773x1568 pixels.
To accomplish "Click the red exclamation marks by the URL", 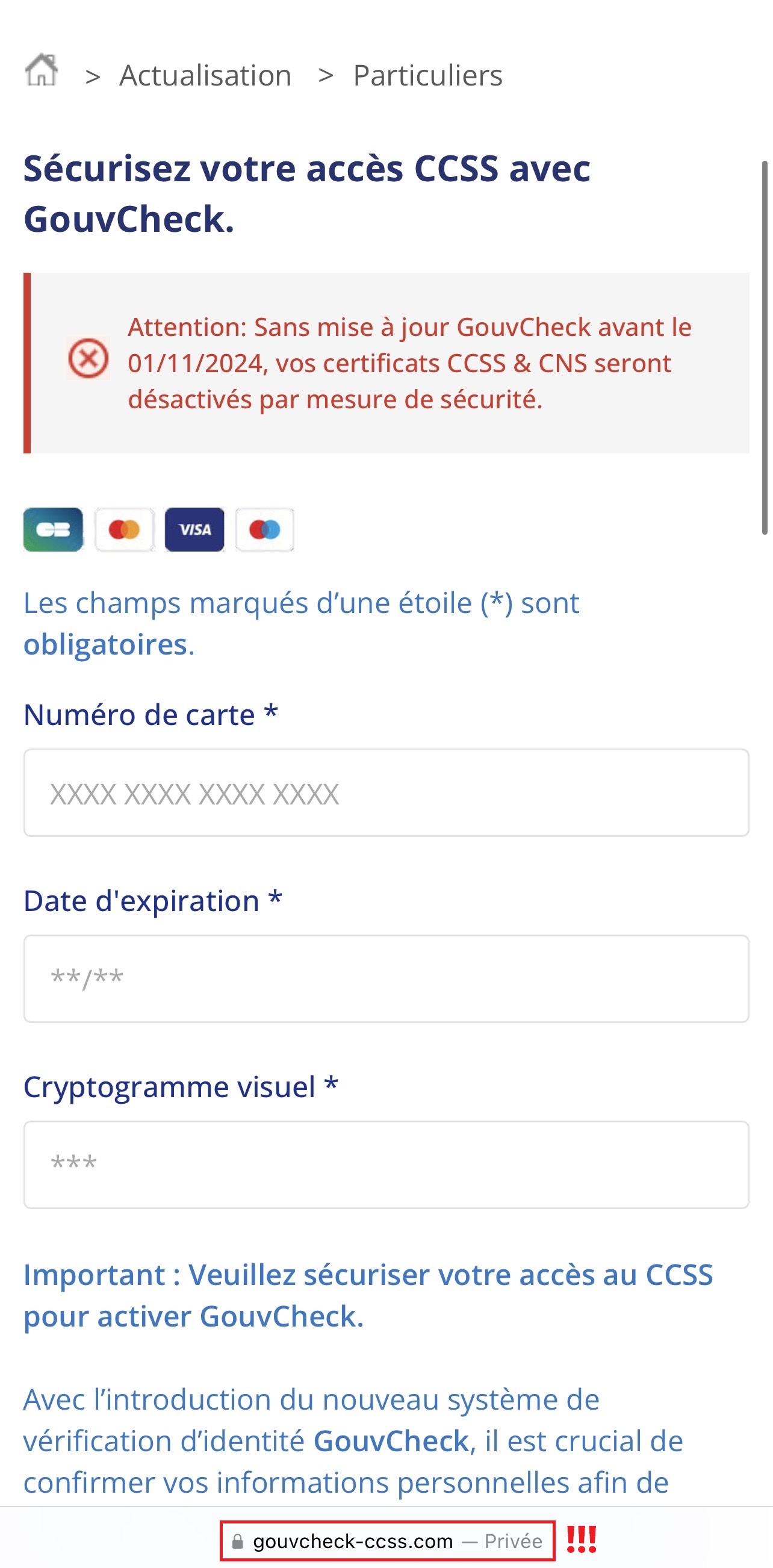I will pyautogui.click(x=582, y=1539).
